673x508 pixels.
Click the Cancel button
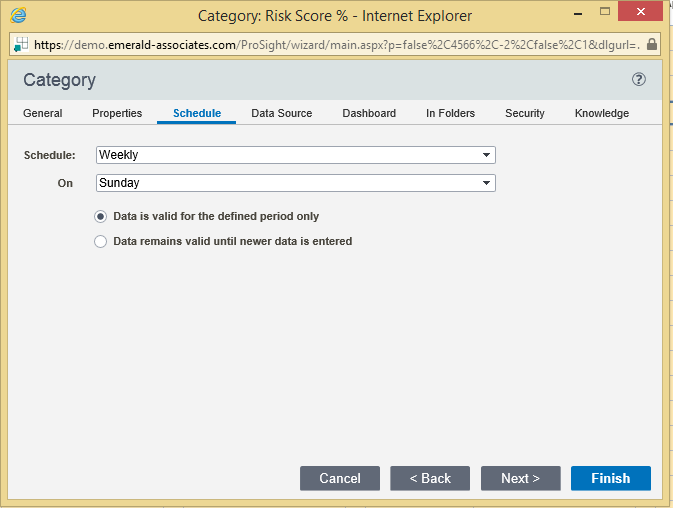pyautogui.click(x=340, y=478)
